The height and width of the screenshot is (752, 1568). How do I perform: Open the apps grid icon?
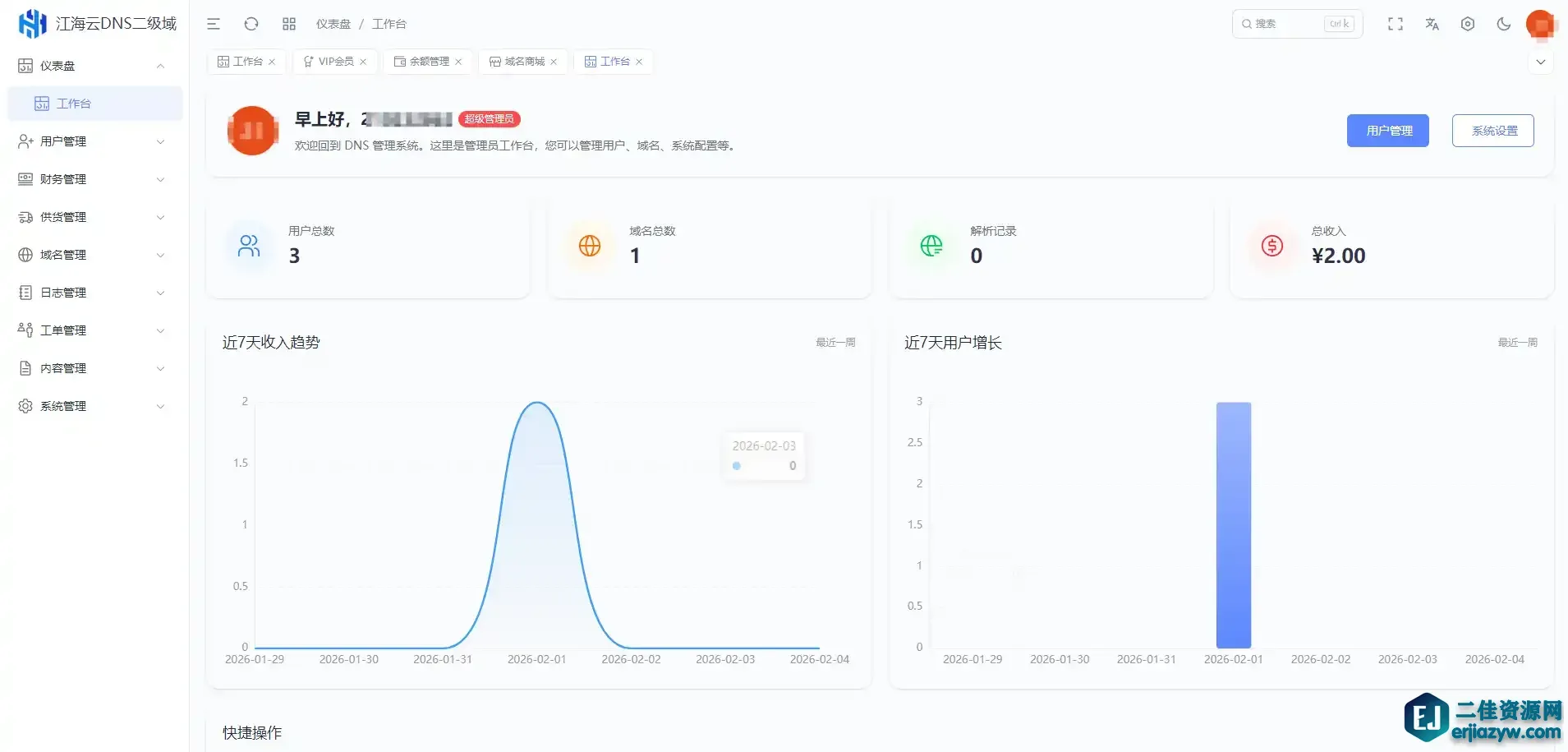(289, 24)
